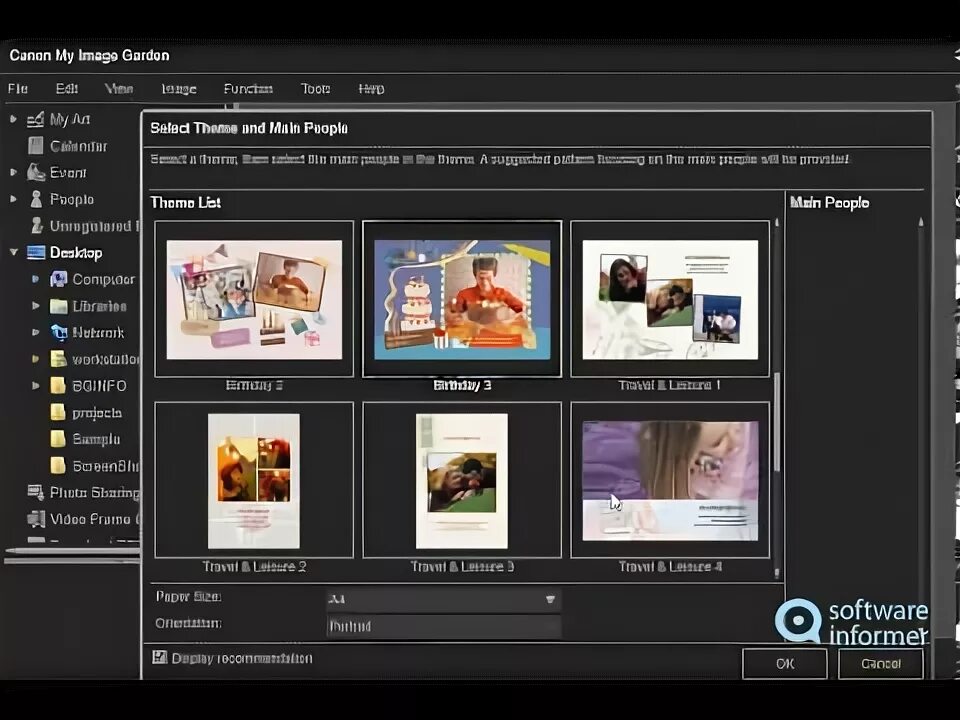This screenshot has height=720, width=960.
Task: Open the Edit menu
Action: [67, 89]
